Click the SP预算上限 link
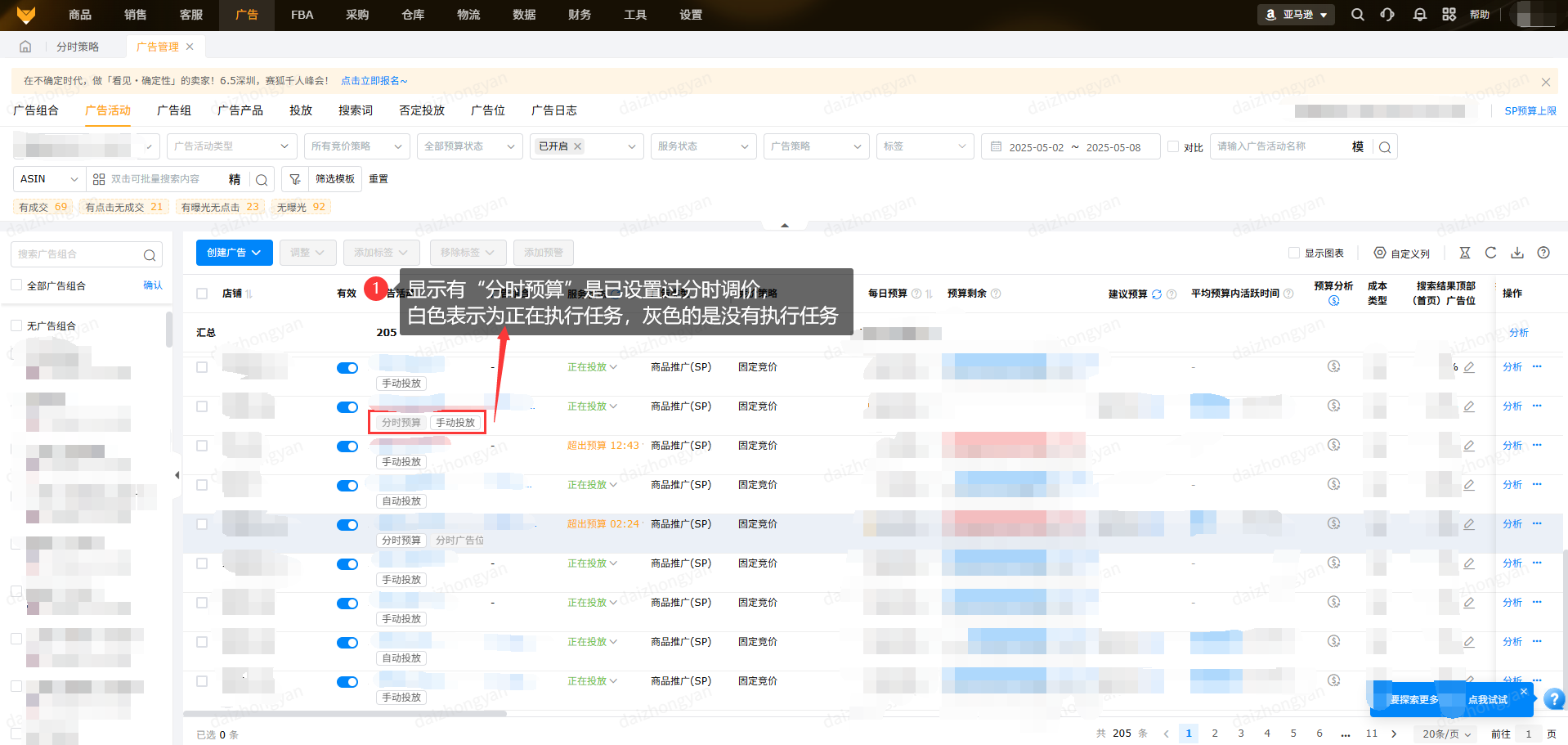Image resolution: width=1568 pixels, height=745 pixels. (1530, 111)
